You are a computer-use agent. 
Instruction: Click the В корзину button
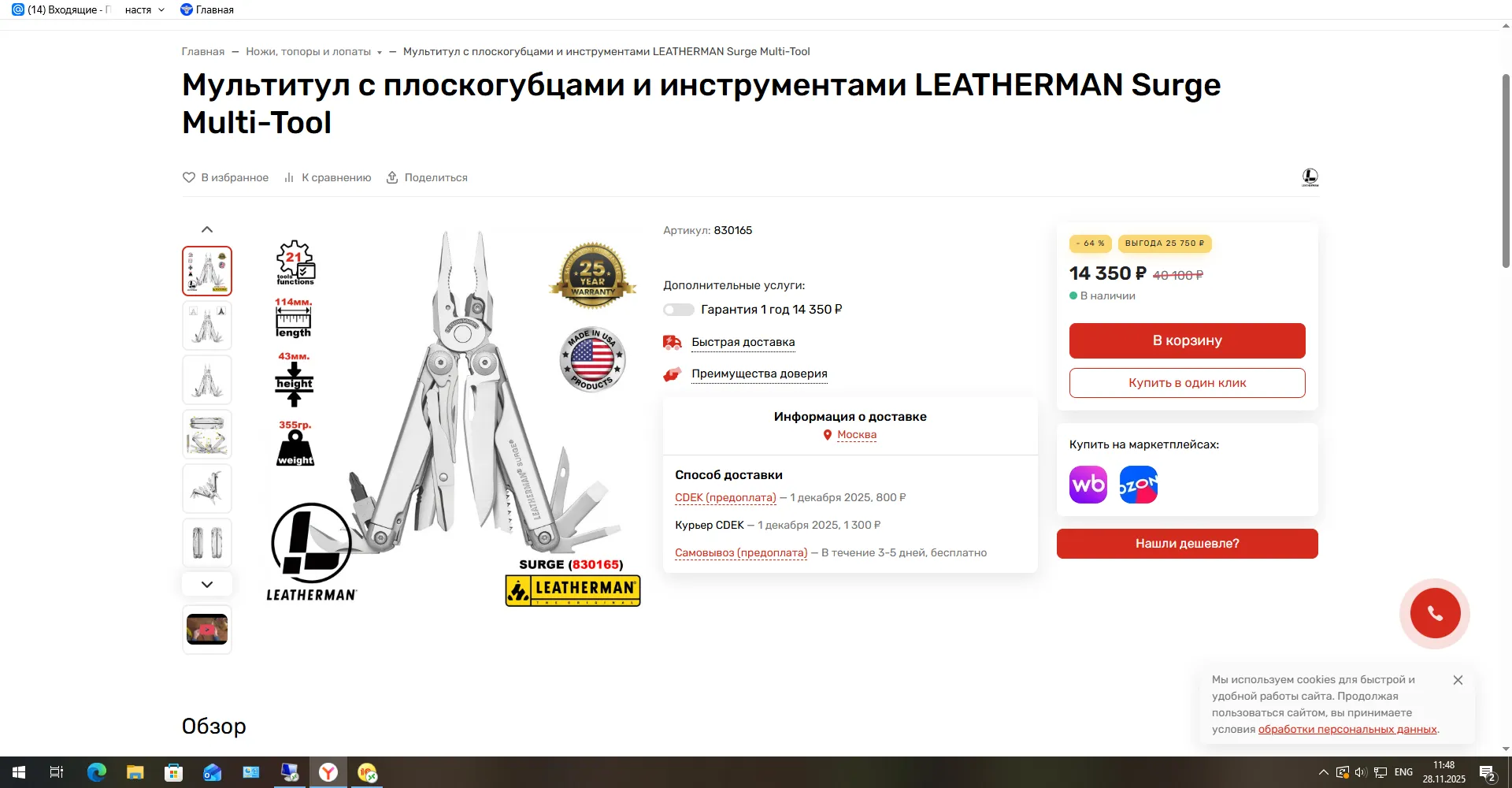(x=1187, y=340)
